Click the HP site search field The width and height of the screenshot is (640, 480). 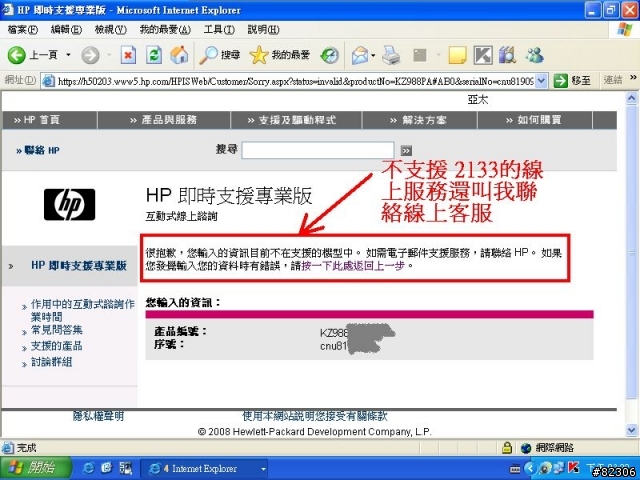click(318, 150)
